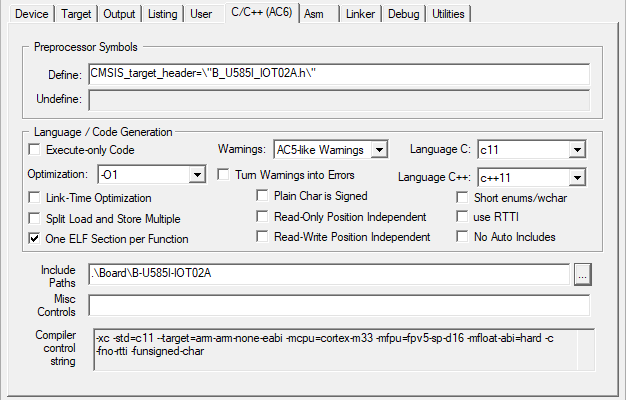Enable Turn Warnings into Errors
Image resolution: width=626 pixels, height=400 pixels.
tap(225, 174)
